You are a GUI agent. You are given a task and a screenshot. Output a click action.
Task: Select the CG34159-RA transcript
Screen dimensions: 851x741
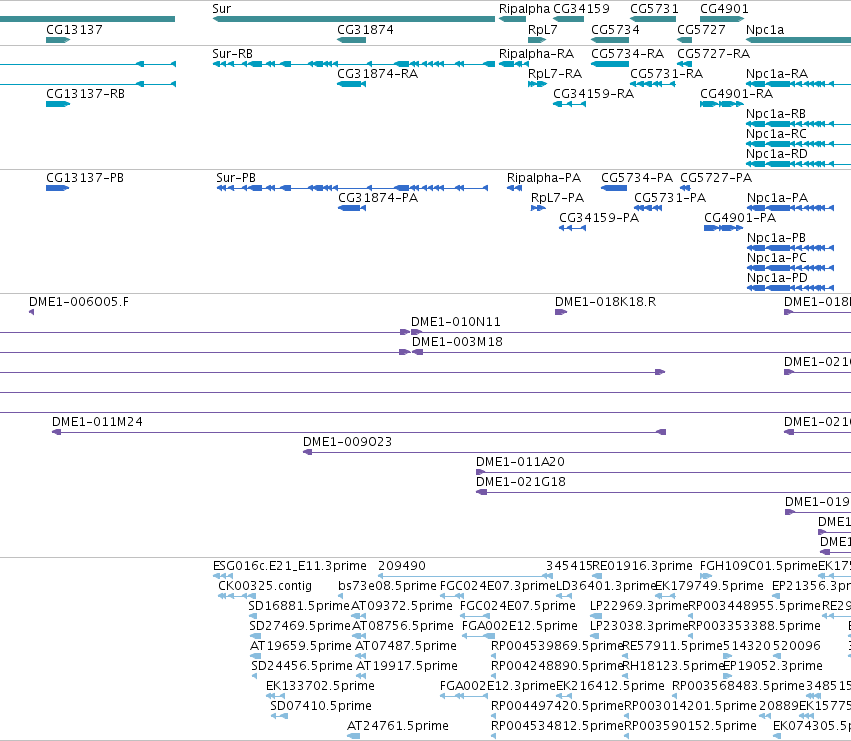click(x=569, y=104)
